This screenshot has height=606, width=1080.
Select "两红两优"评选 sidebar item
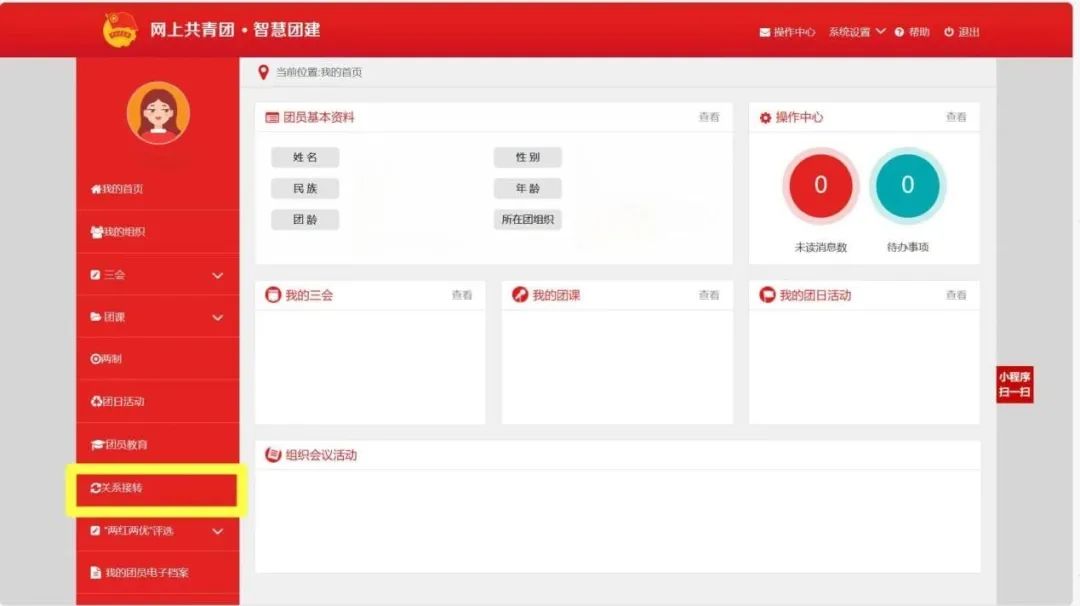click(158, 531)
